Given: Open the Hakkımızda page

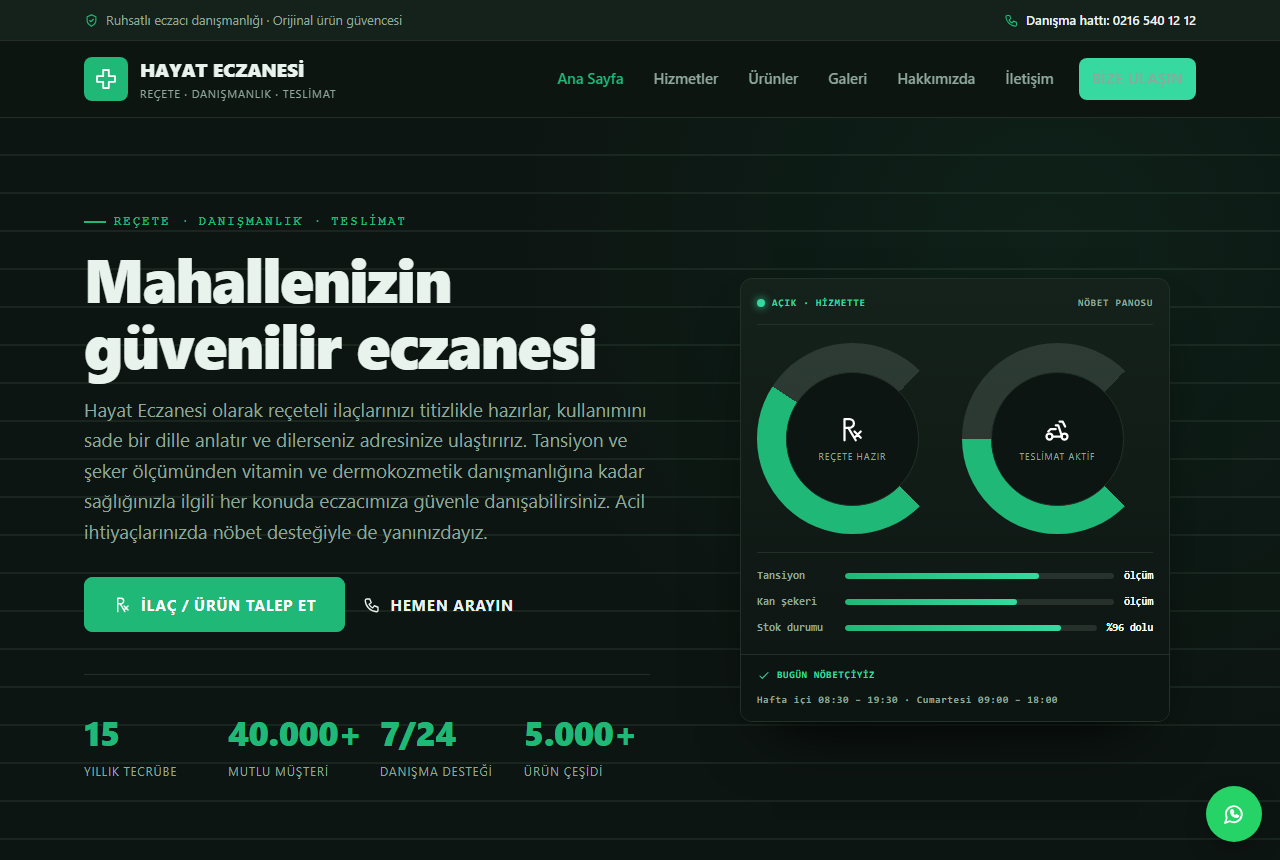Looking at the screenshot, I should click(x=936, y=79).
